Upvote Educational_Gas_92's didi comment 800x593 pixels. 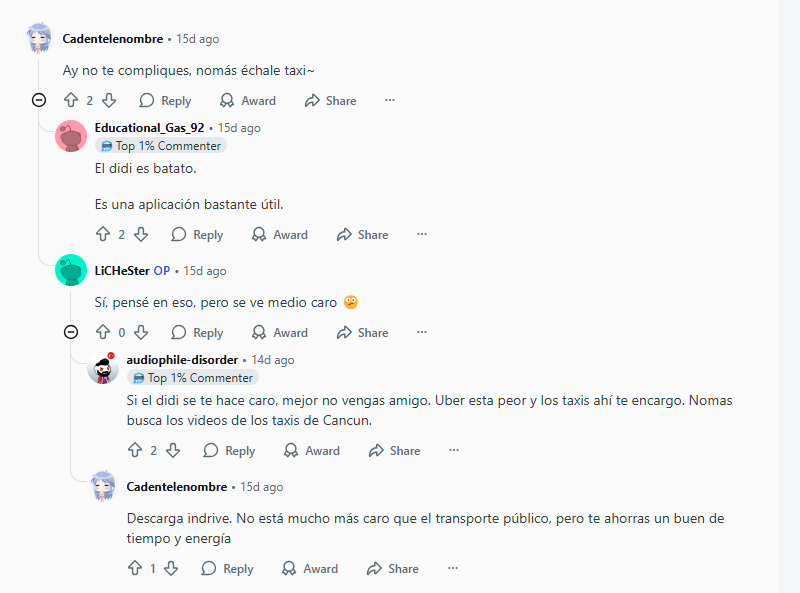[x=103, y=234]
